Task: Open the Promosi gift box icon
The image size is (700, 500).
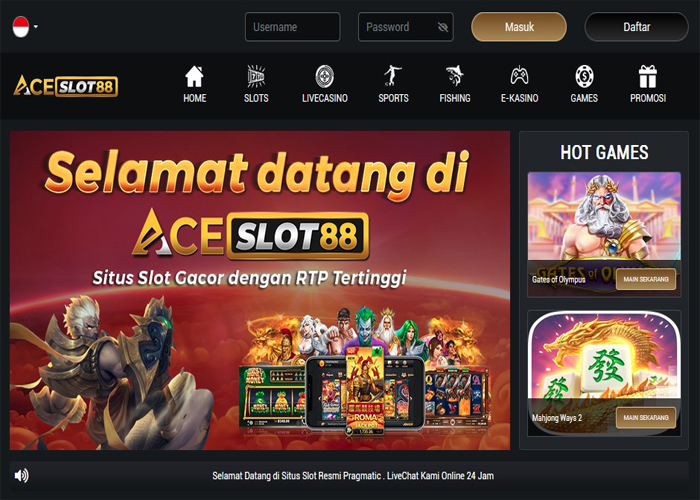Action: tap(648, 76)
